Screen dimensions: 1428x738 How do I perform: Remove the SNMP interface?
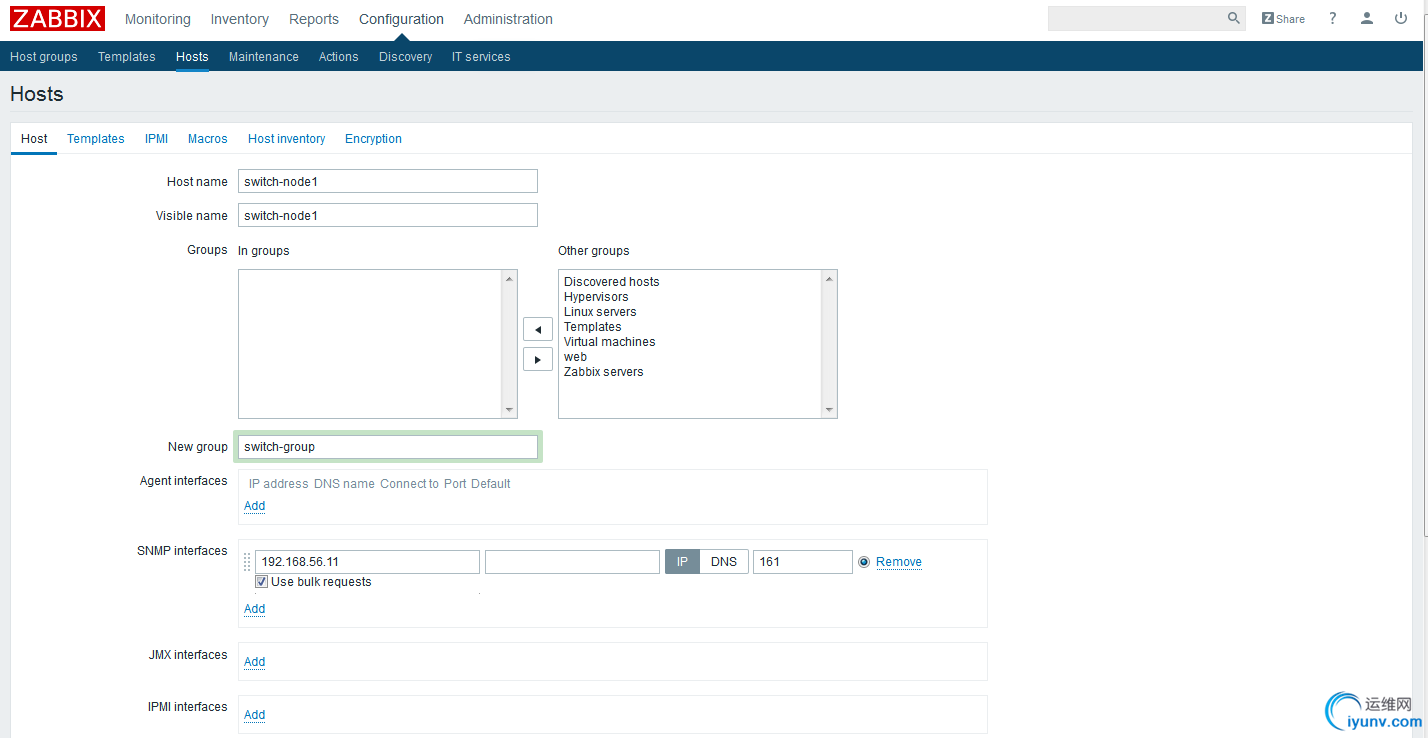pos(899,562)
